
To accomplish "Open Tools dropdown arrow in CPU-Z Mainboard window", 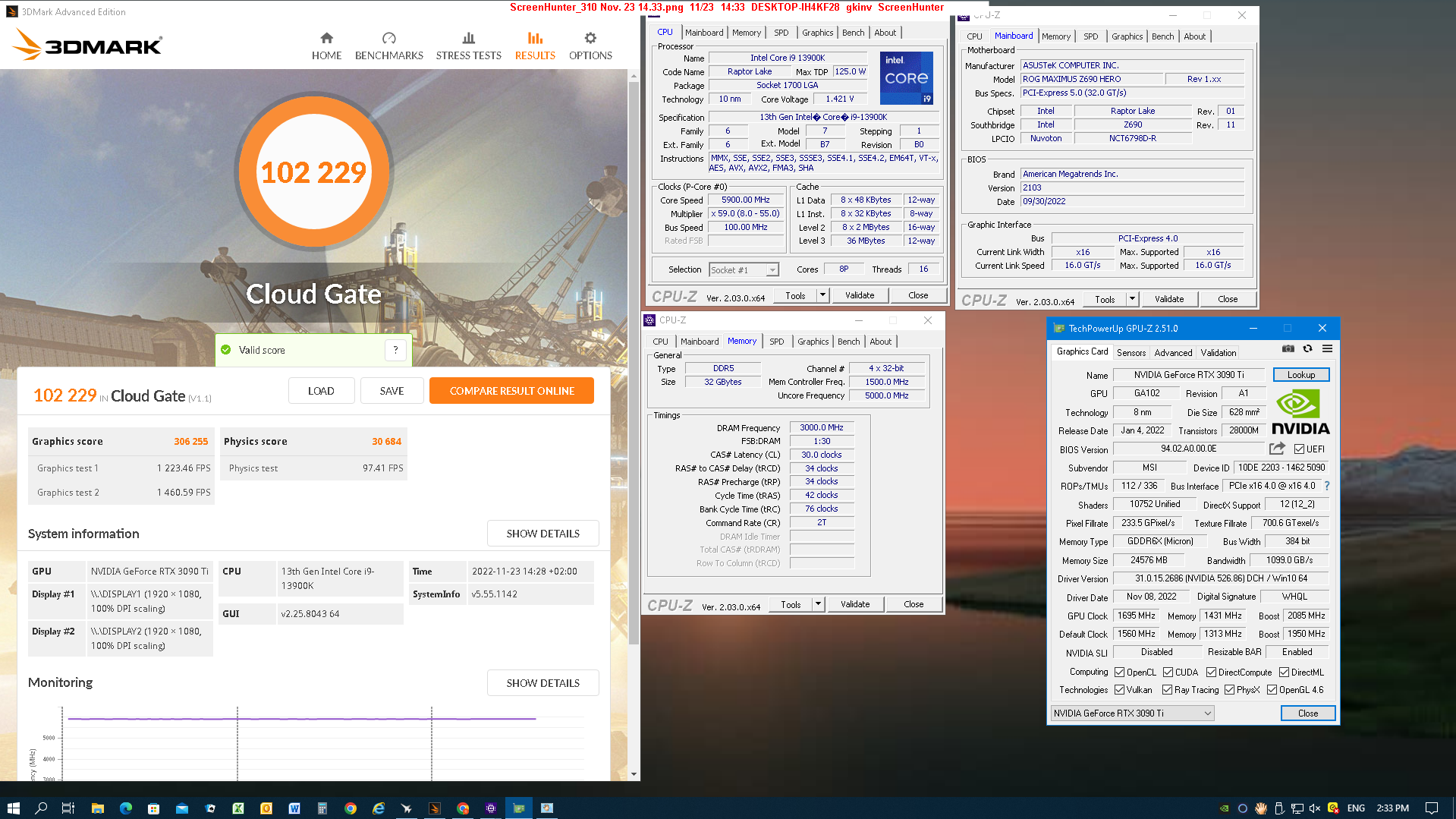I will click(1132, 299).
